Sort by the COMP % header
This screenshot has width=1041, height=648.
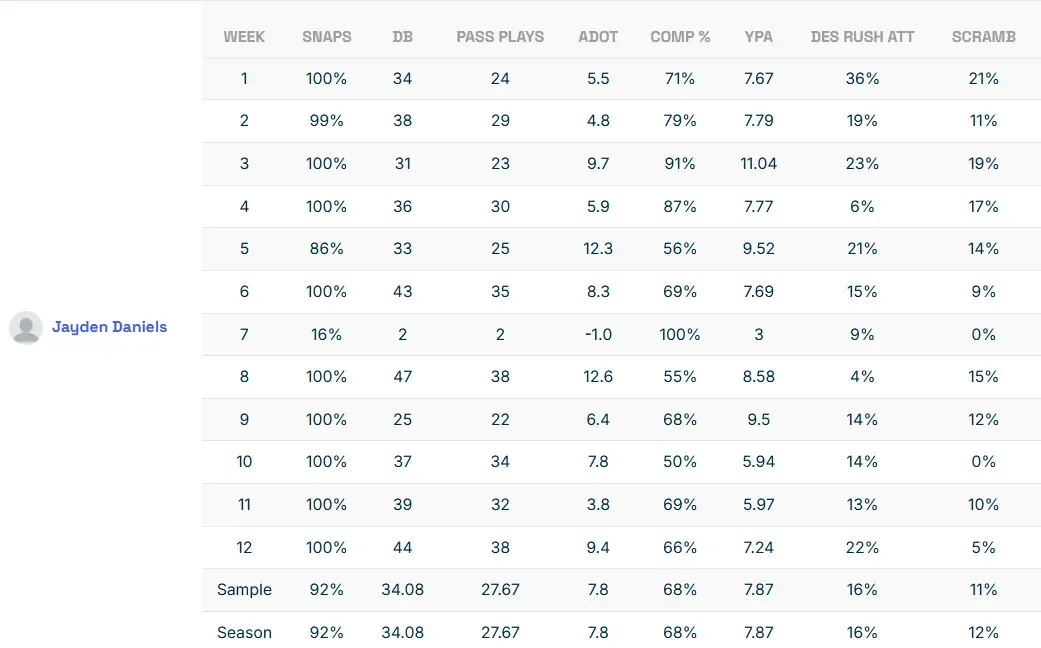(680, 37)
